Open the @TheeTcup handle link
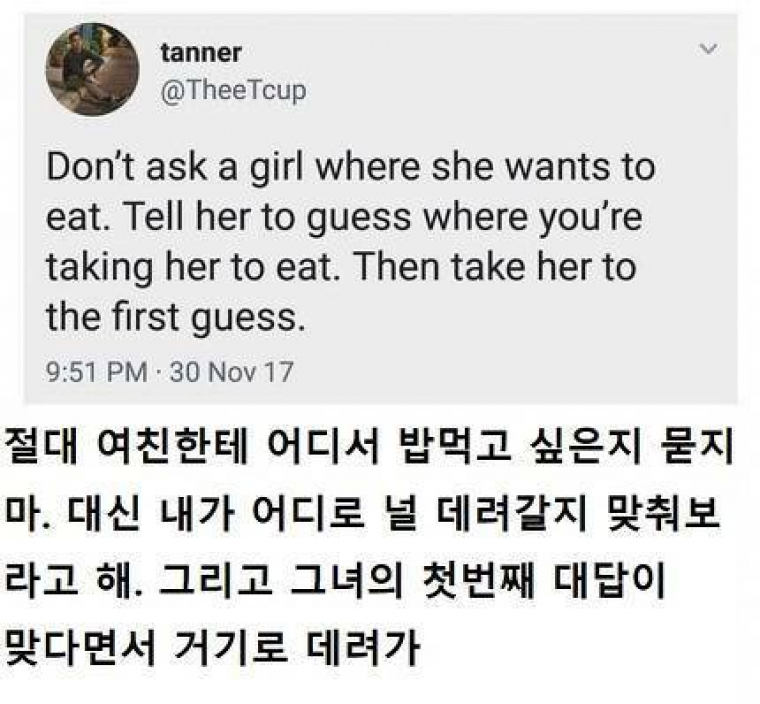 point(233,91)
